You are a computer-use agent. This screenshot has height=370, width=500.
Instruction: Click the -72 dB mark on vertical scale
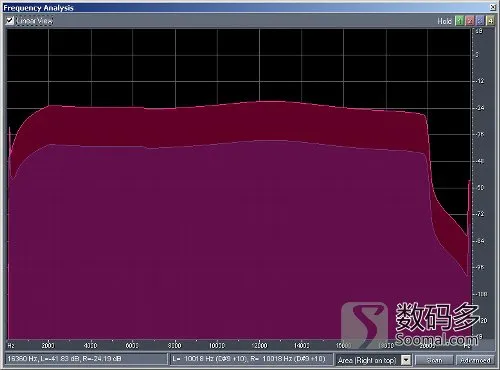pyautogui.click(x=480, y=214)
